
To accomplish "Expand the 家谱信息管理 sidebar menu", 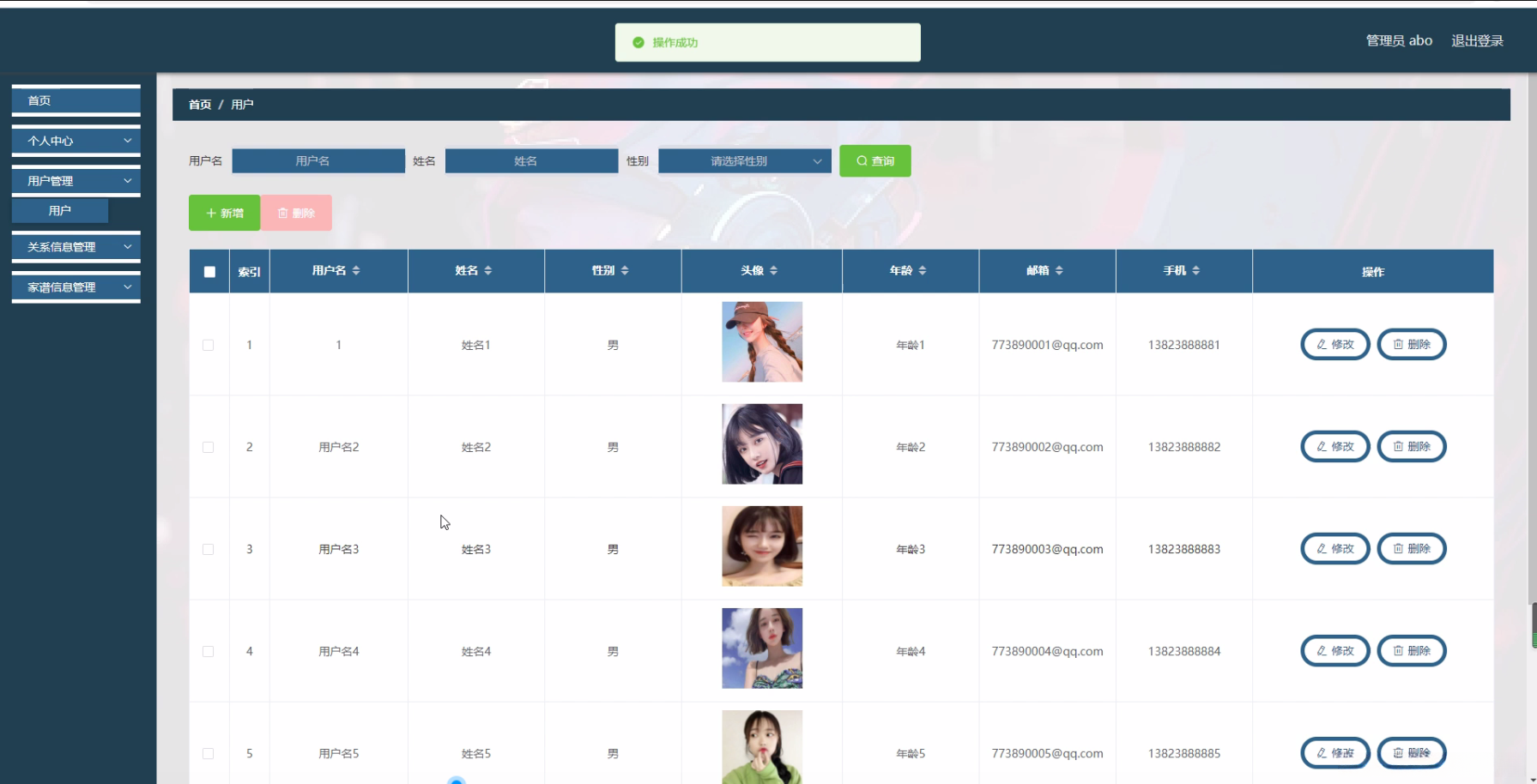I will click(76, 287).
